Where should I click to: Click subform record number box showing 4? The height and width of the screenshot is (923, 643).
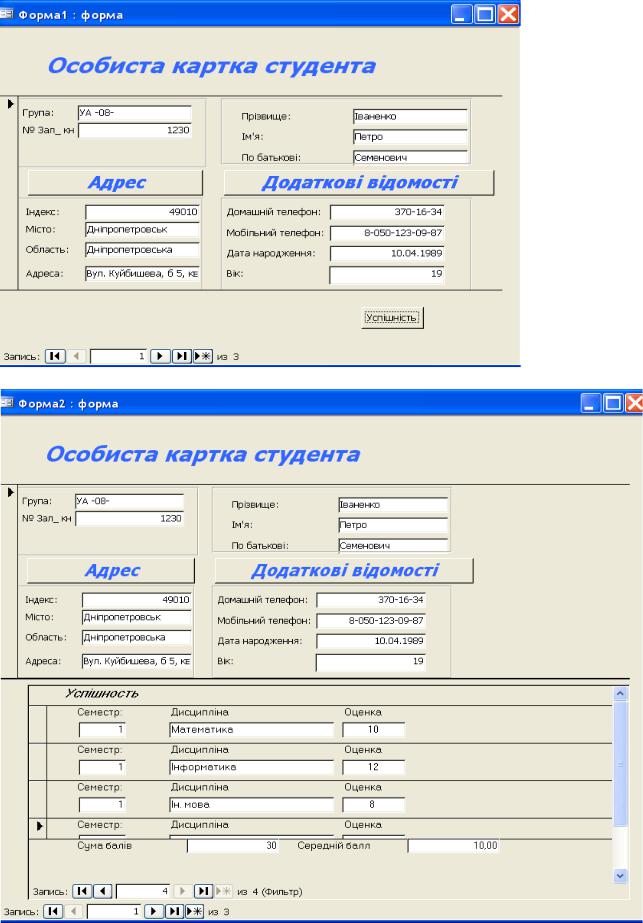(143, 891)
